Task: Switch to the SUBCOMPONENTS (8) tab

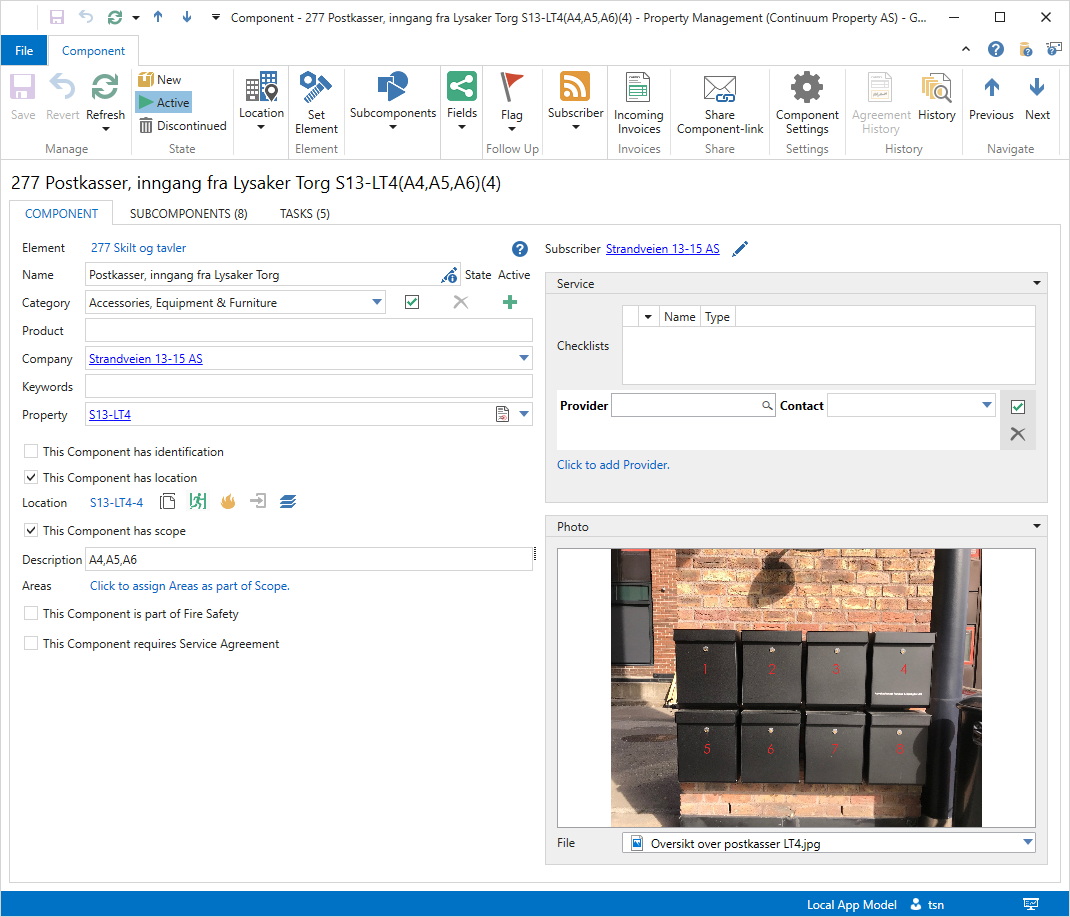Action: point(188,213)
